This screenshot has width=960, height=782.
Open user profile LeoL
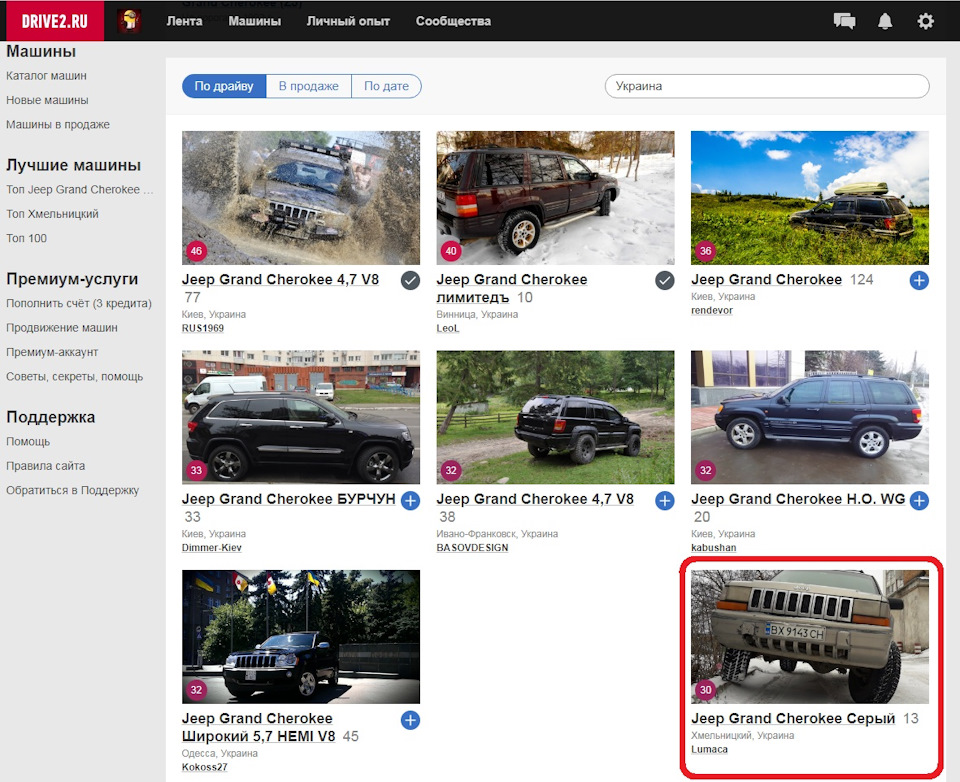click(x=448, y=328)
